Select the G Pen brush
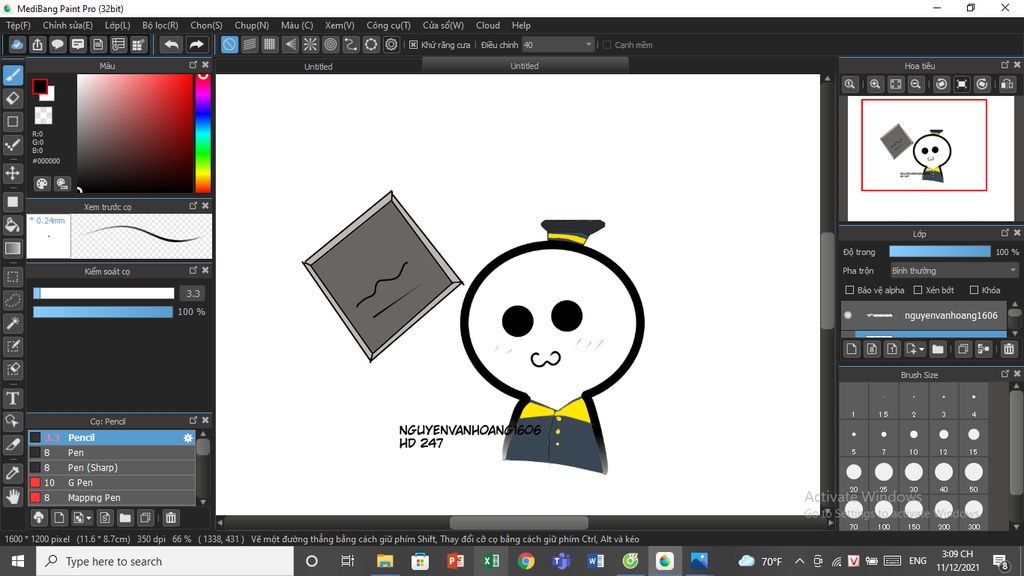The image size is (1024, 576). point(112,483)
